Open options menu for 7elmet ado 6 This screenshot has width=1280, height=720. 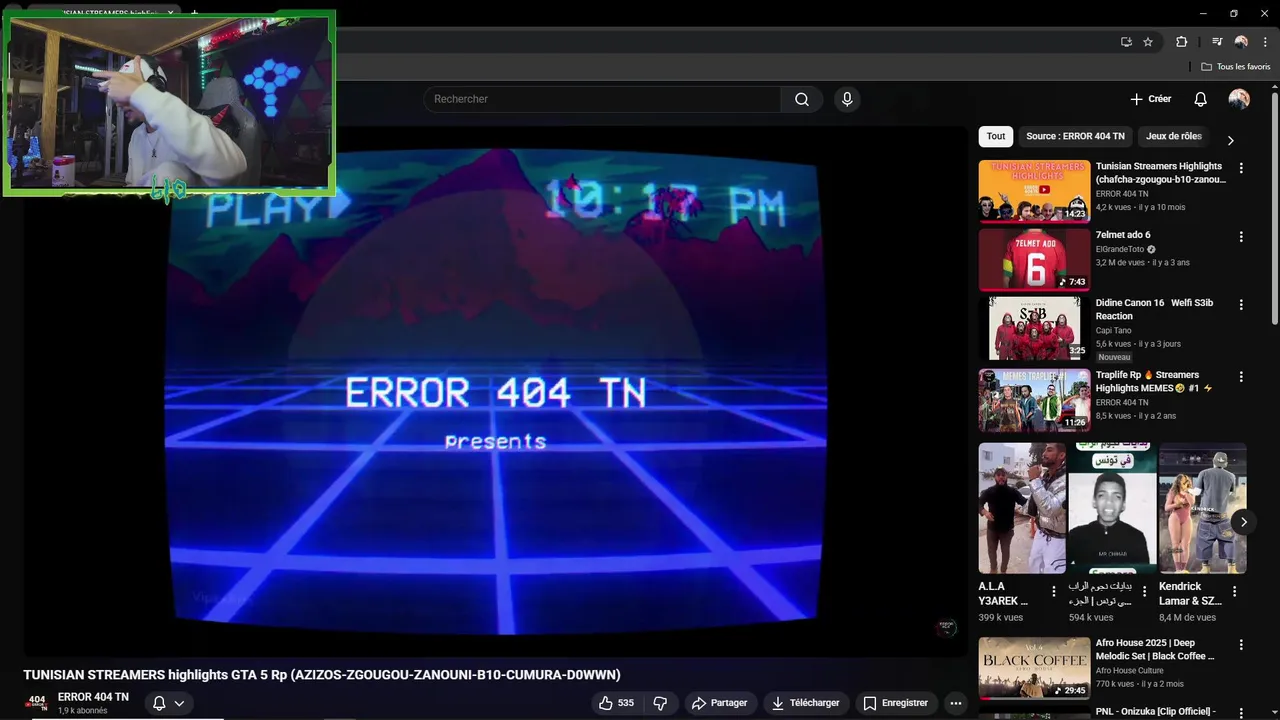point(1241,237)
